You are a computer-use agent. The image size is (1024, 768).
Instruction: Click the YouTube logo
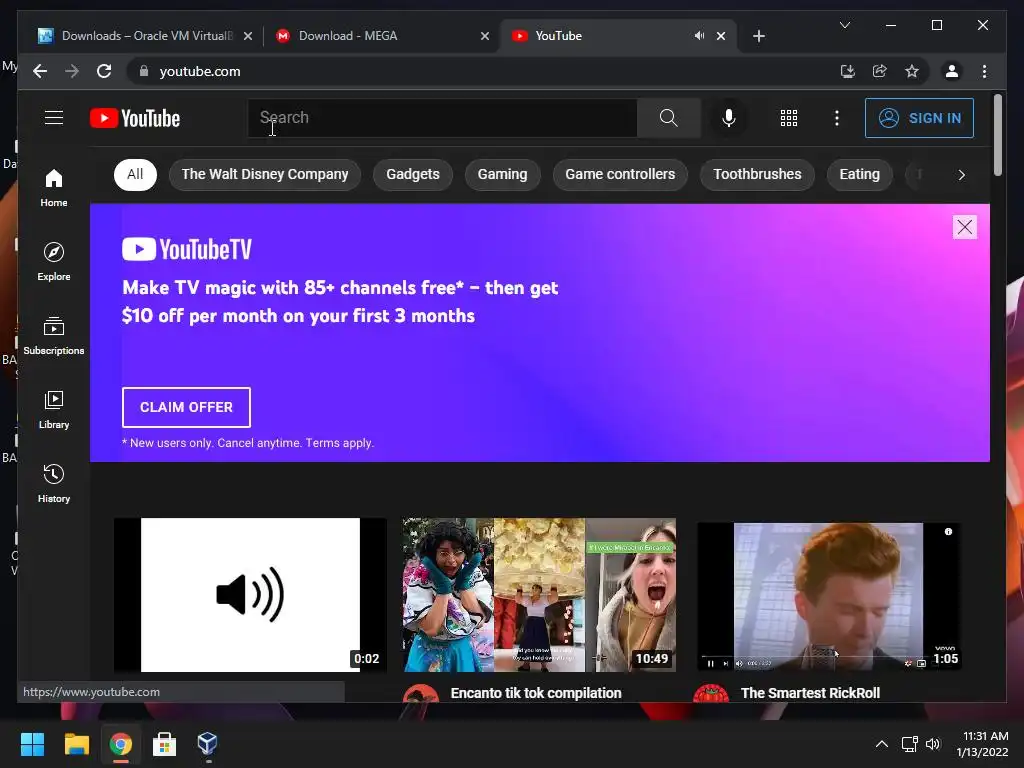point(135,118)
